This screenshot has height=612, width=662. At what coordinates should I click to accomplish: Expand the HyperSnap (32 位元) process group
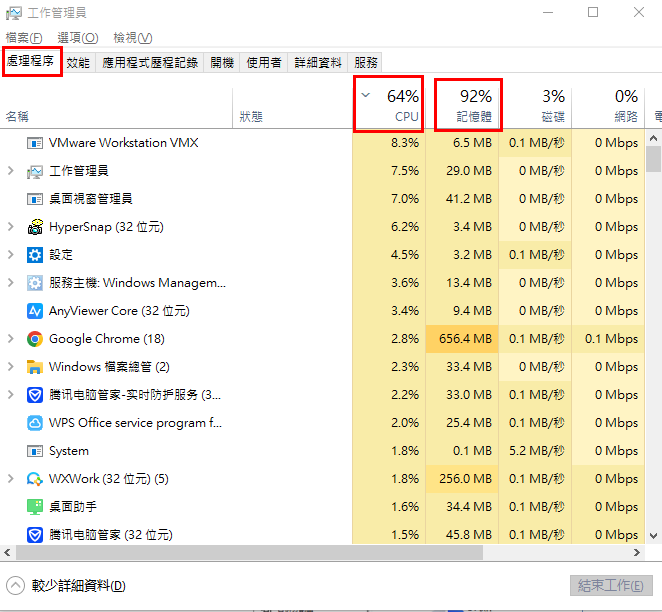click(x=11, y=227)
